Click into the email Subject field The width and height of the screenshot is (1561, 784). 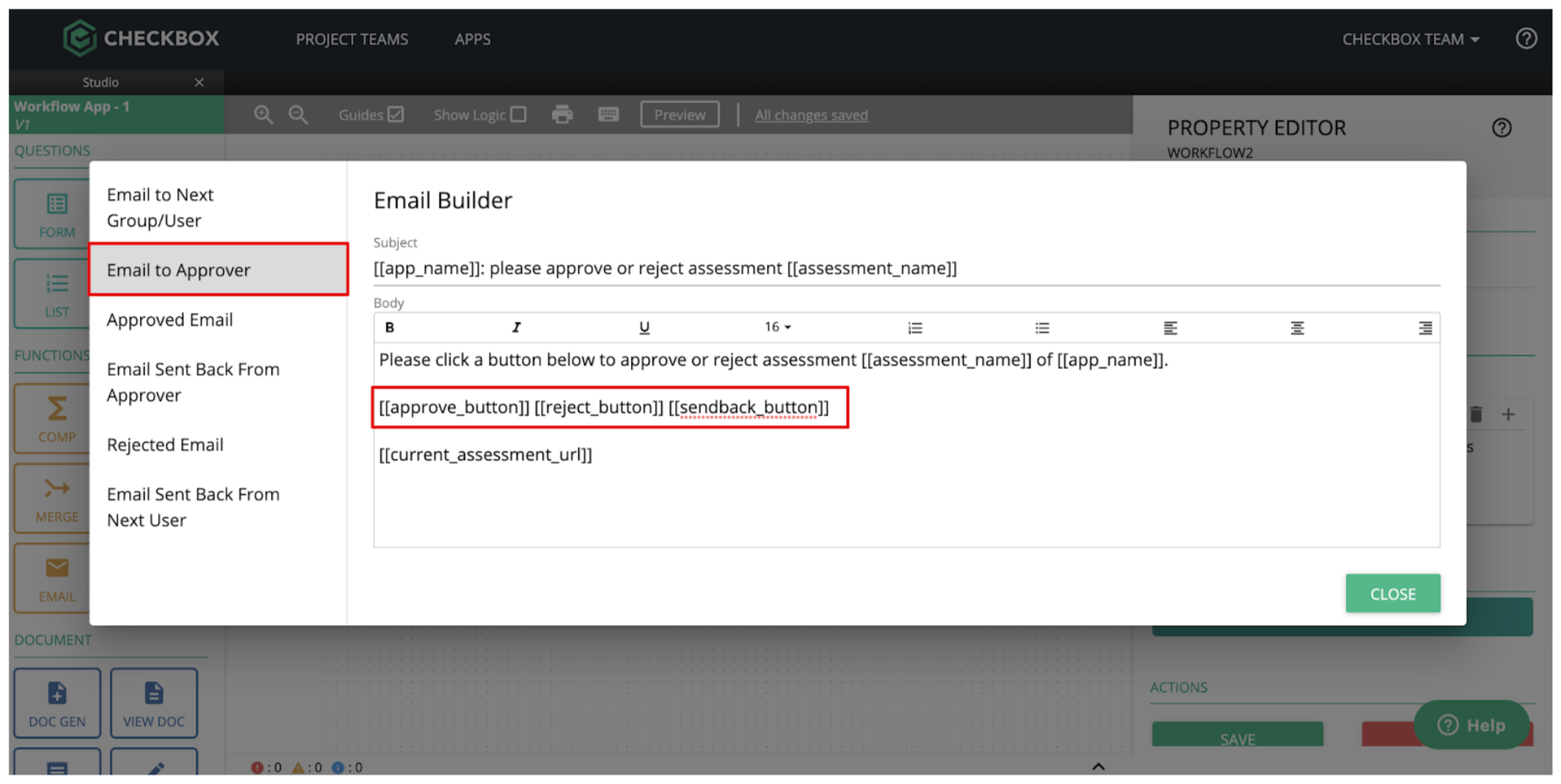906,268
